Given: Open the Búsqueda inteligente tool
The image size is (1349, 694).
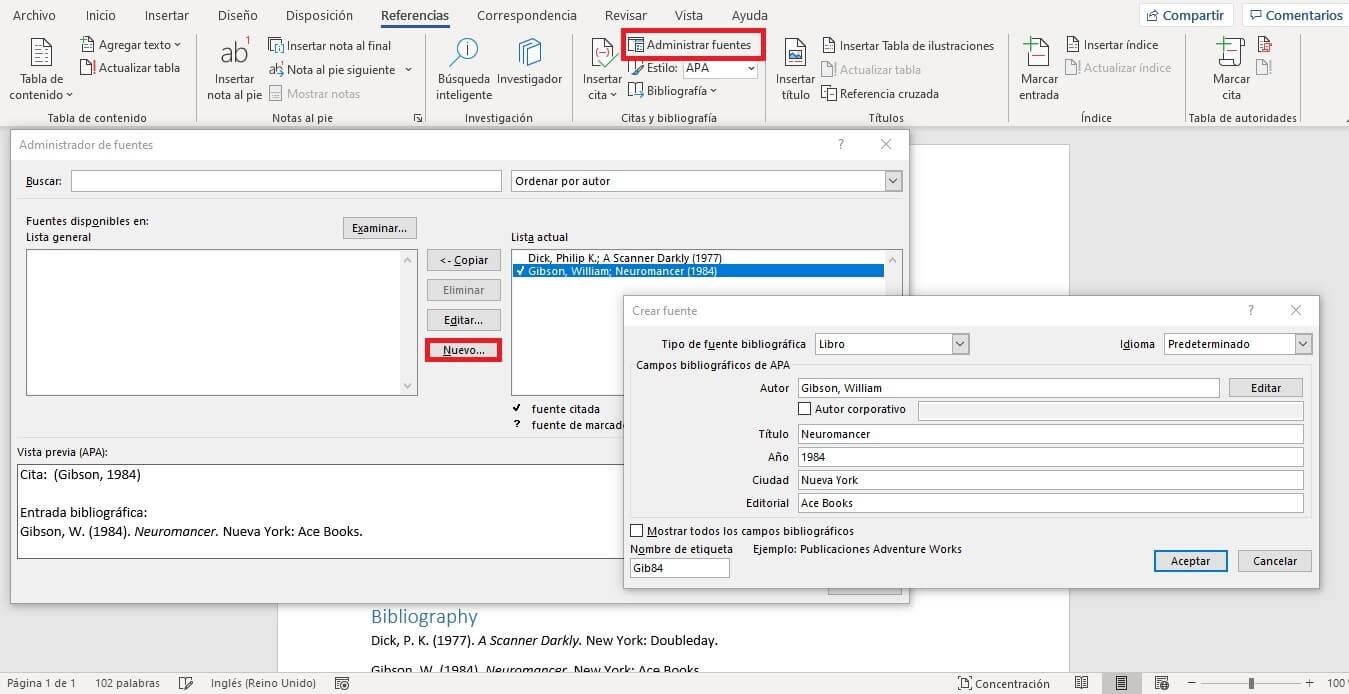Looking at the screenshot, I should (x=463, y=70).
